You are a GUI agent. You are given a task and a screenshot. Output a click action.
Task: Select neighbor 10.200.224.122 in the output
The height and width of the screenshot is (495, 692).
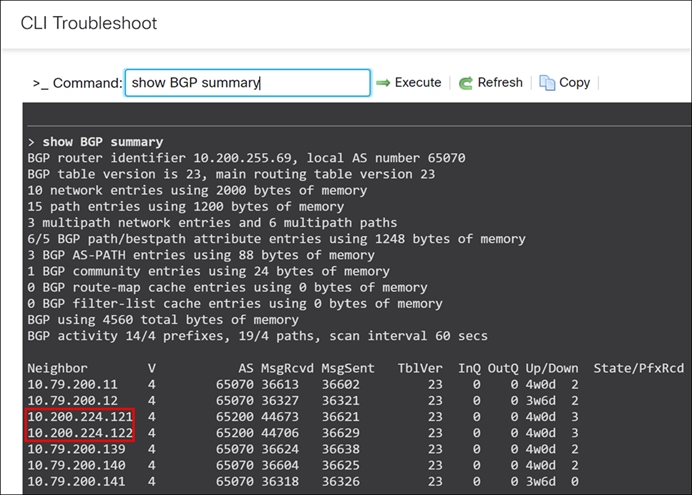point(80,432)
